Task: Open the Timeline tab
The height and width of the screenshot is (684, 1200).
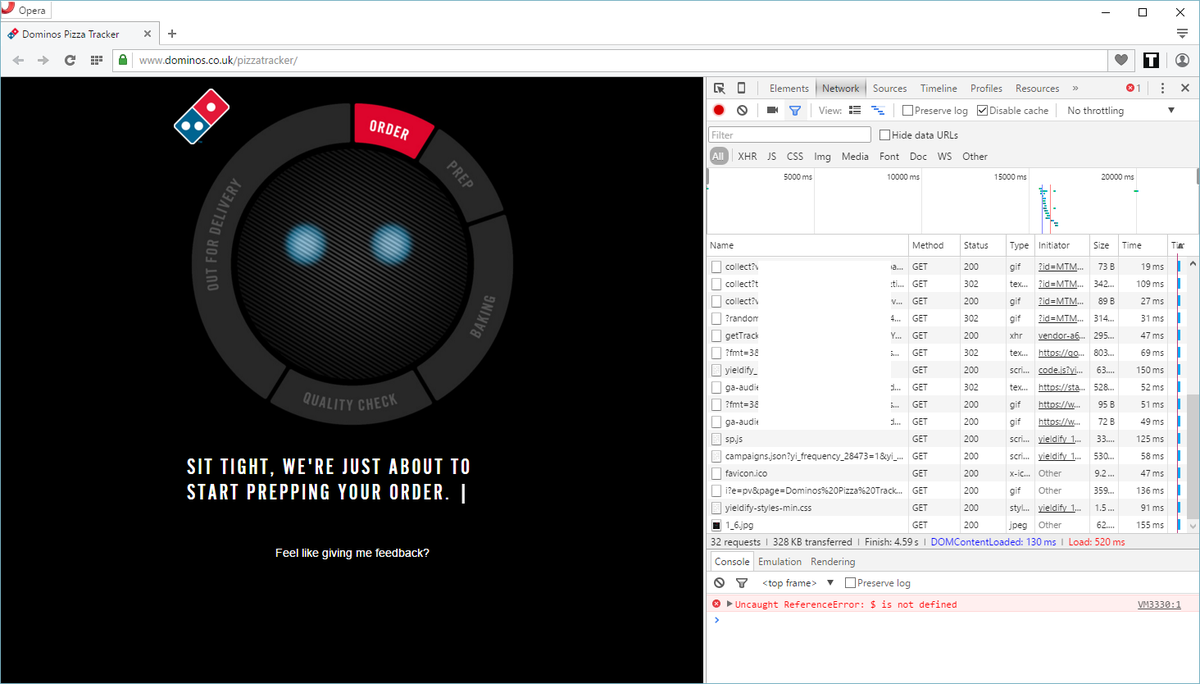Action: [938, 88]
